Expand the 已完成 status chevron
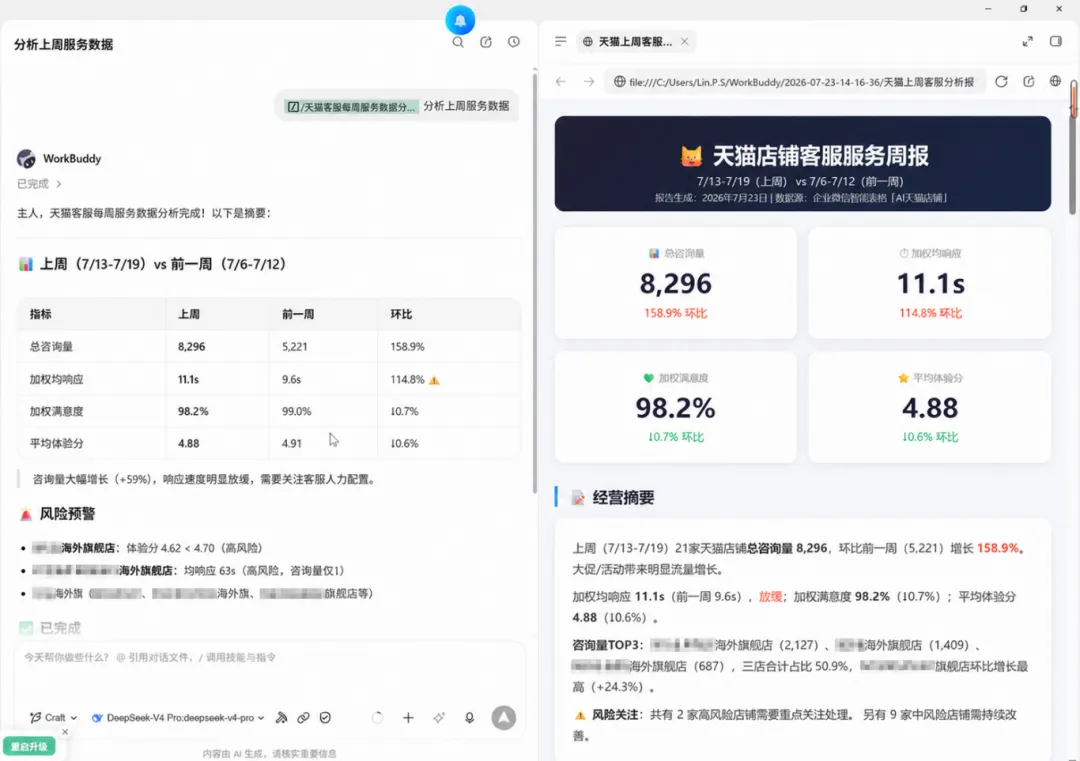This screenshot has width=1080, height=761. coord(59,184)
